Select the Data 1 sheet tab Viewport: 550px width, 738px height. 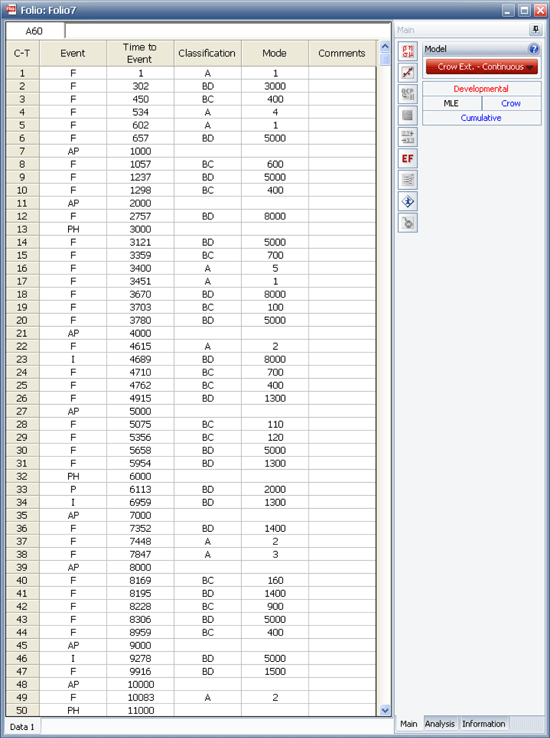(x=22, y=727)
